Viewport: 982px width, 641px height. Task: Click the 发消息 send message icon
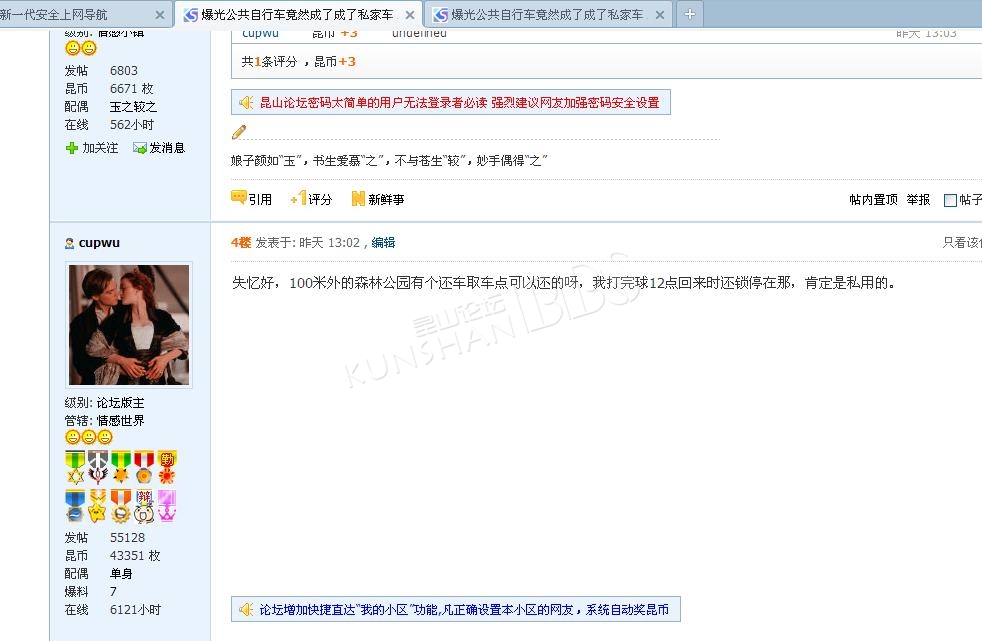(140, 148)
